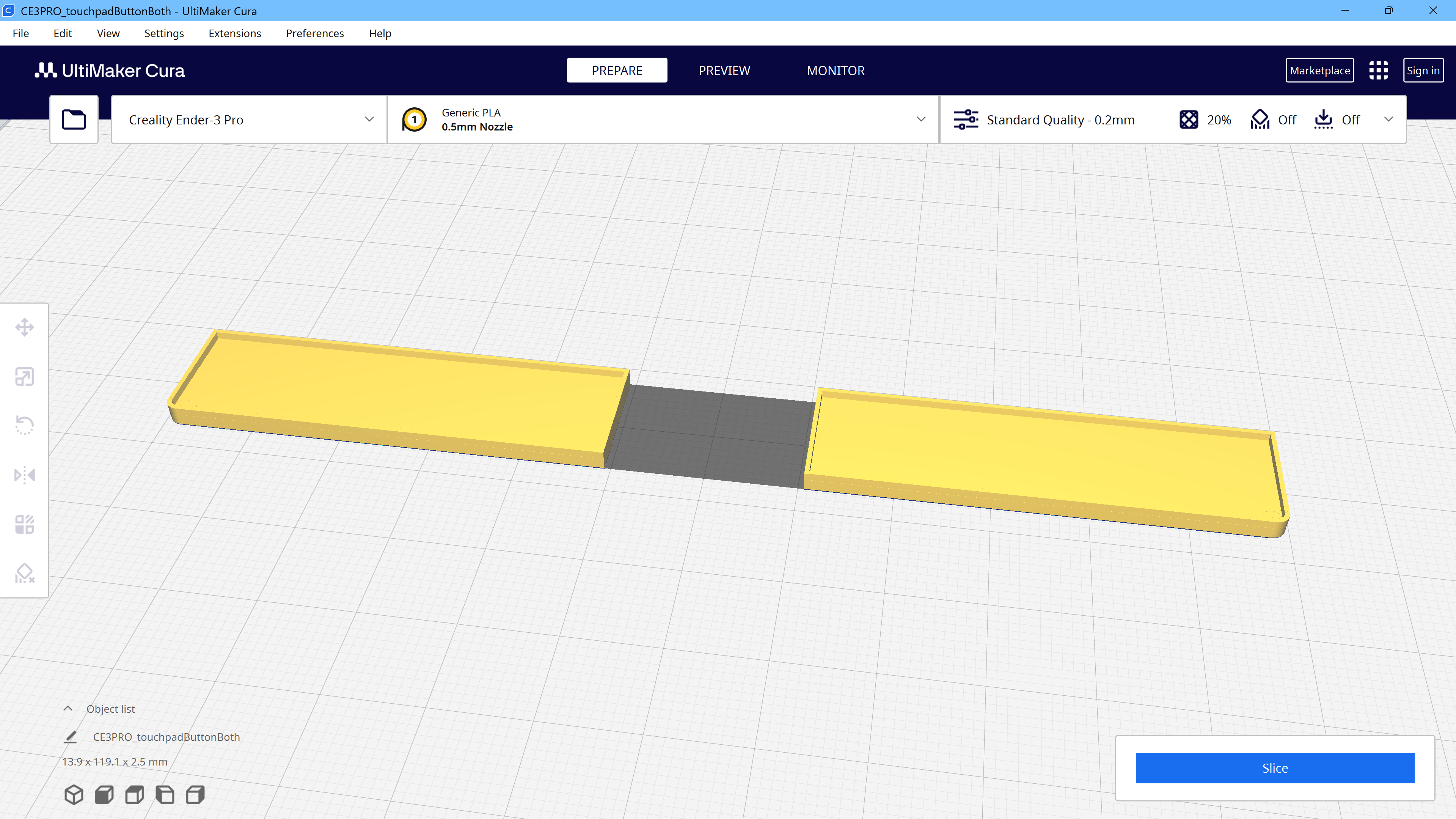Click the support status icon
Image resolution: width=1456 pixels, height=819 pixels.
(1260, 119)
